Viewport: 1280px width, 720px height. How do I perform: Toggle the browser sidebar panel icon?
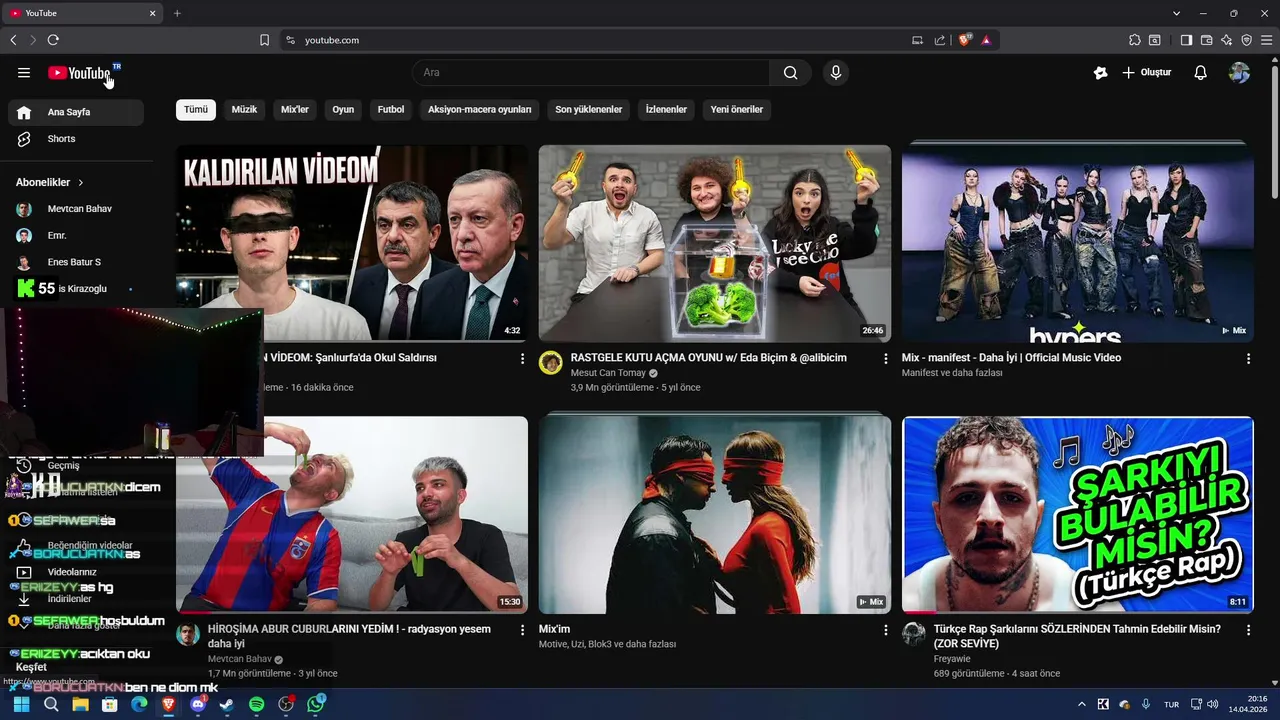[x=1186, y=40]
